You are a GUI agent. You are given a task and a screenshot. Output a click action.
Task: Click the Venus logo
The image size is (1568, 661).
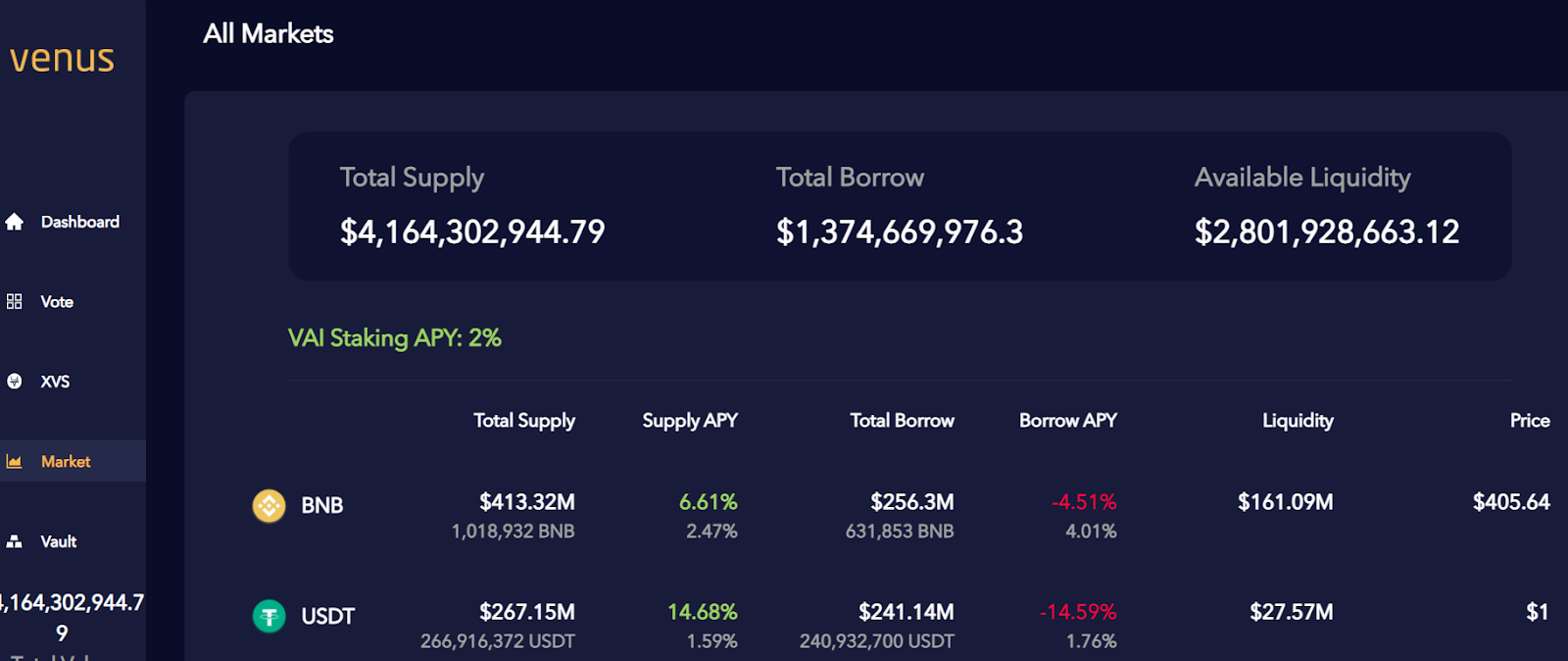[x=62, y=59]
